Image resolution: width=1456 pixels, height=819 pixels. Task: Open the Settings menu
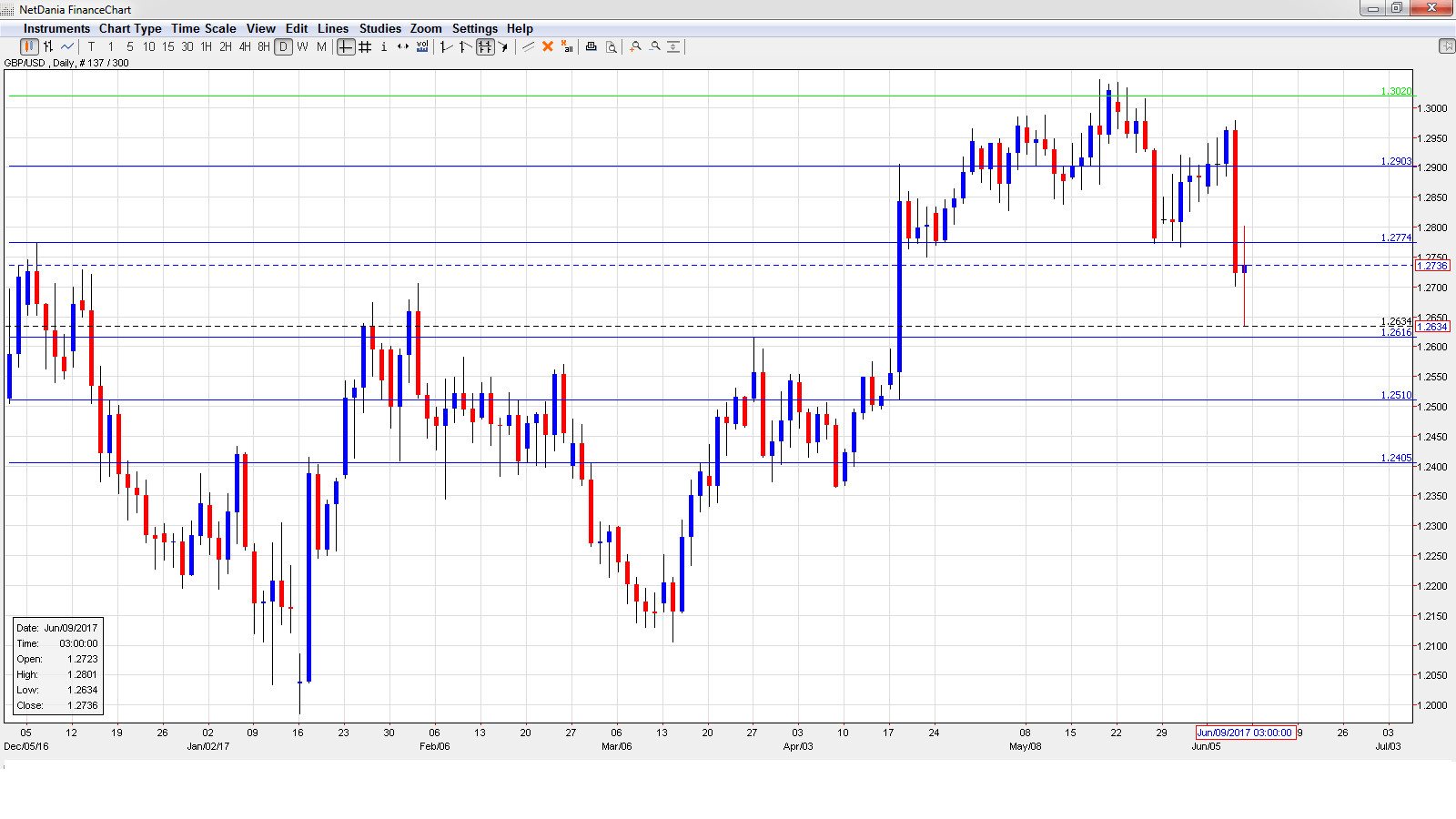pyautogui.click(x=474, y=28)
